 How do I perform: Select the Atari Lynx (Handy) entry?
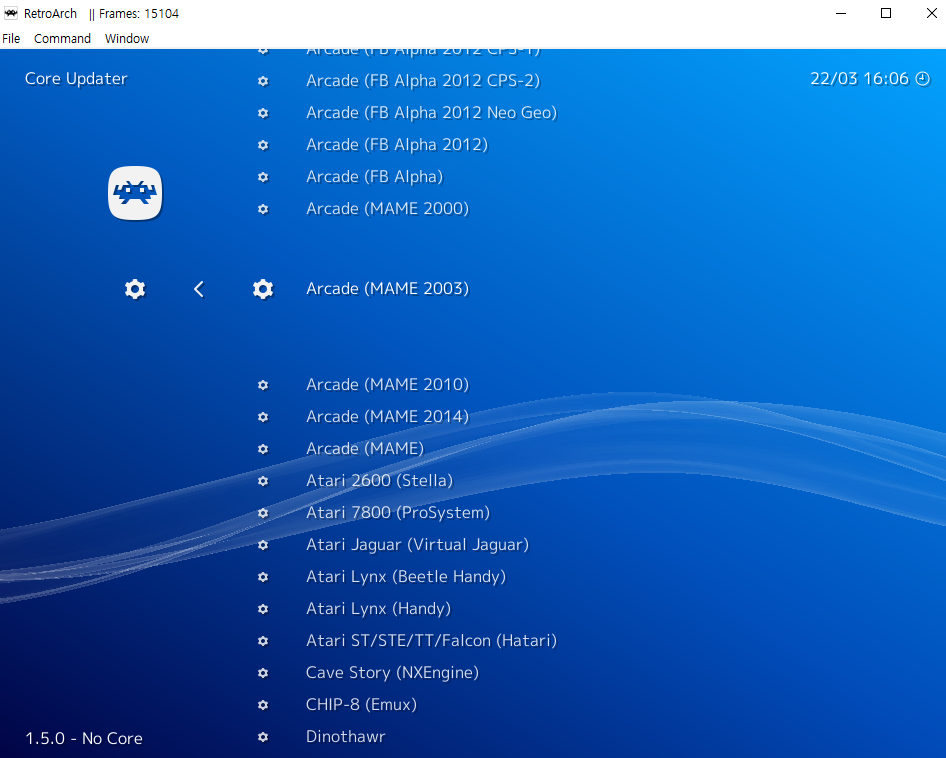coord(378,609)
